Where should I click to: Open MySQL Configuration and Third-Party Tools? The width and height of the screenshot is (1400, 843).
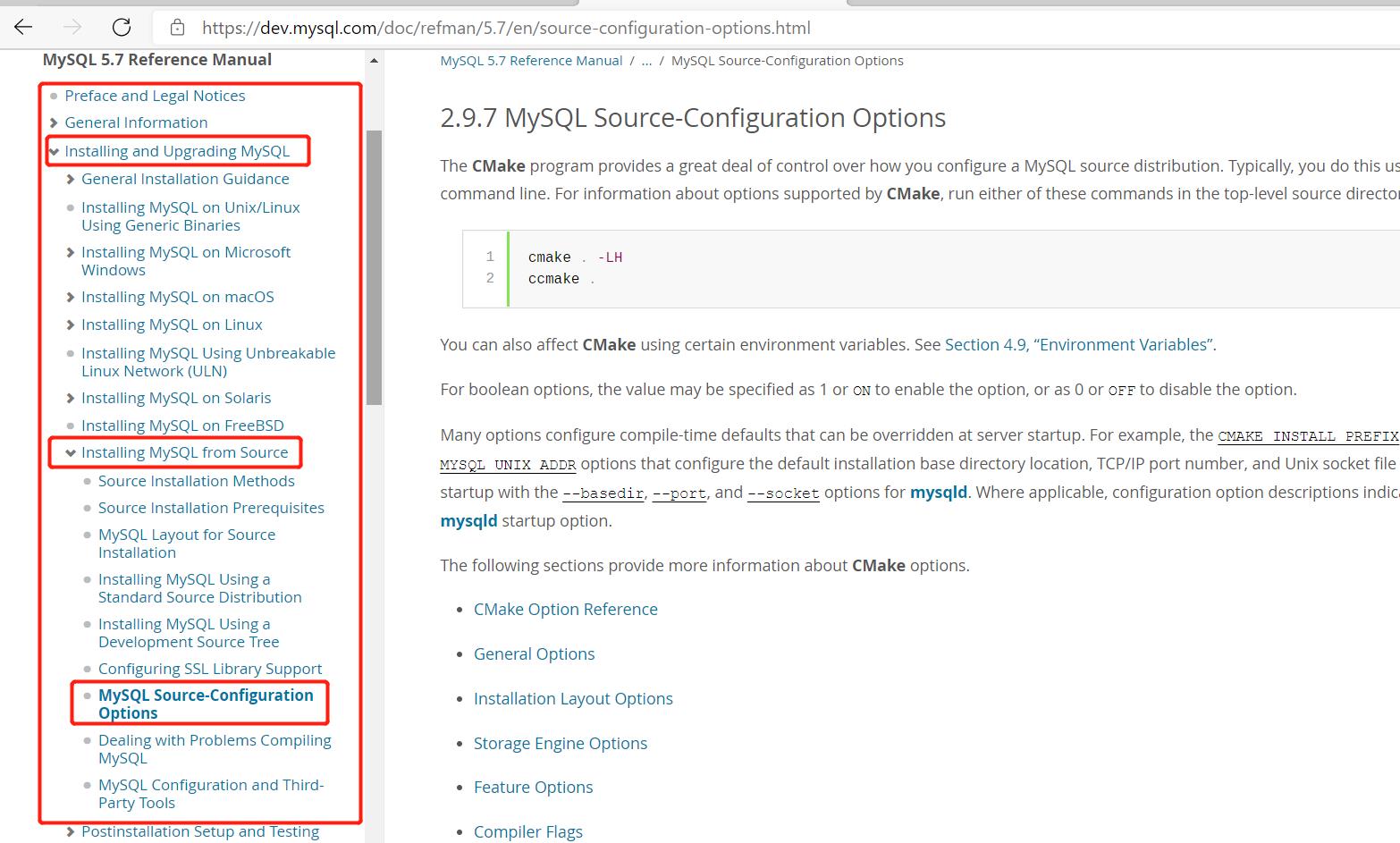coord(211,794)
